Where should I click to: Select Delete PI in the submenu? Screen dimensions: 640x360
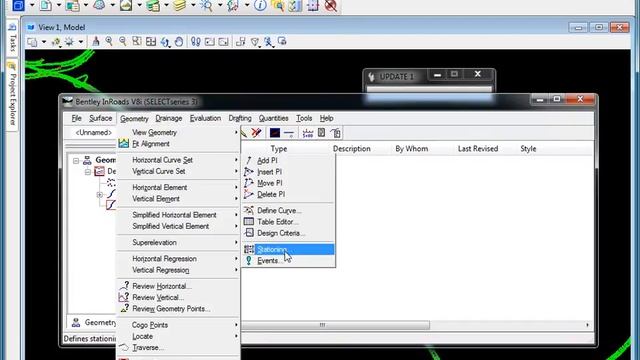coord(289,194)
